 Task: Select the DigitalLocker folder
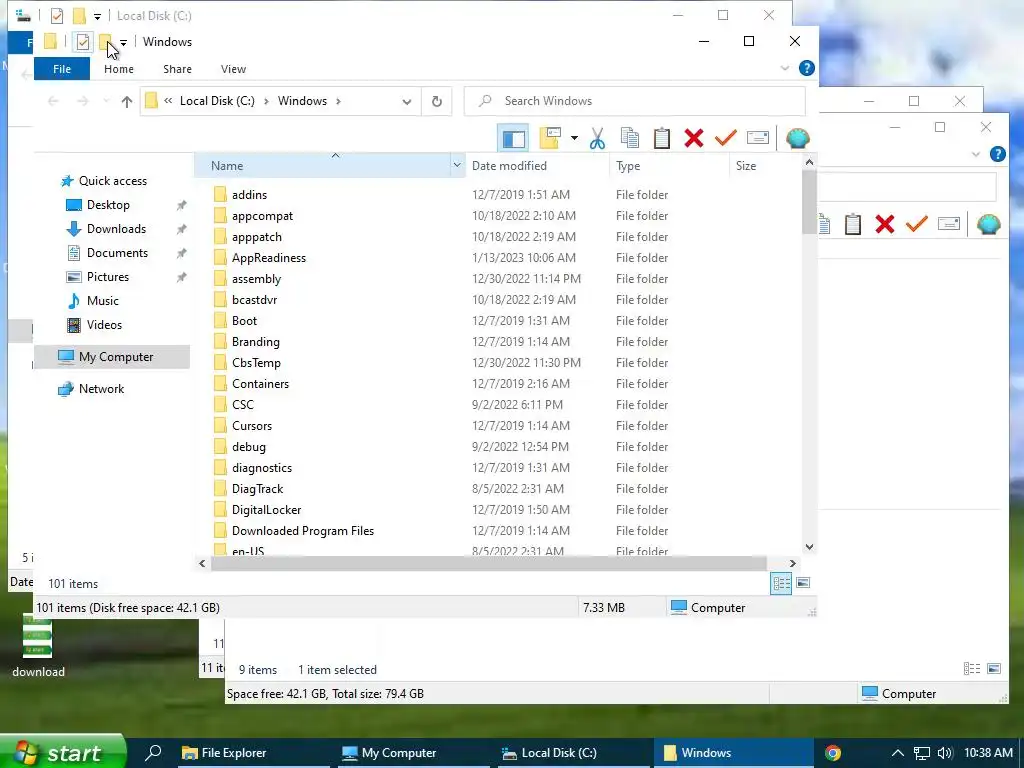coord(266,510)
